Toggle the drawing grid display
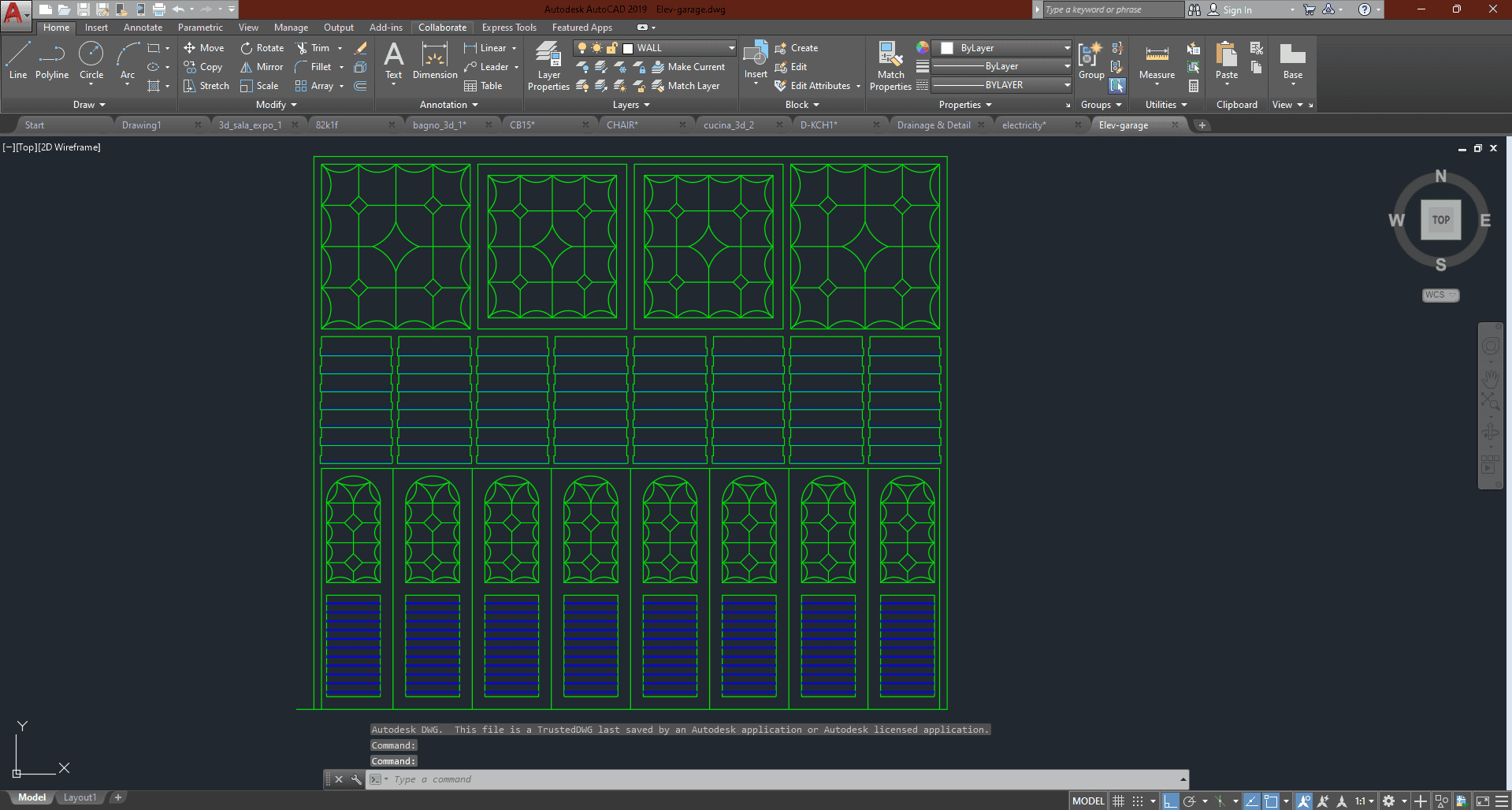The height and width of the screenshot is (810, 1512). [1118, 801]
